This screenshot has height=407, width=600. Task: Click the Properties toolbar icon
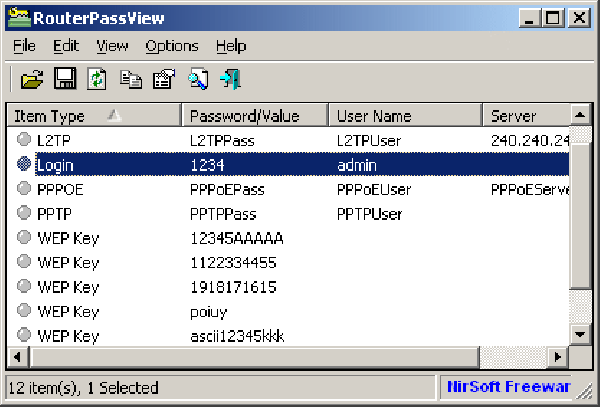164,79
